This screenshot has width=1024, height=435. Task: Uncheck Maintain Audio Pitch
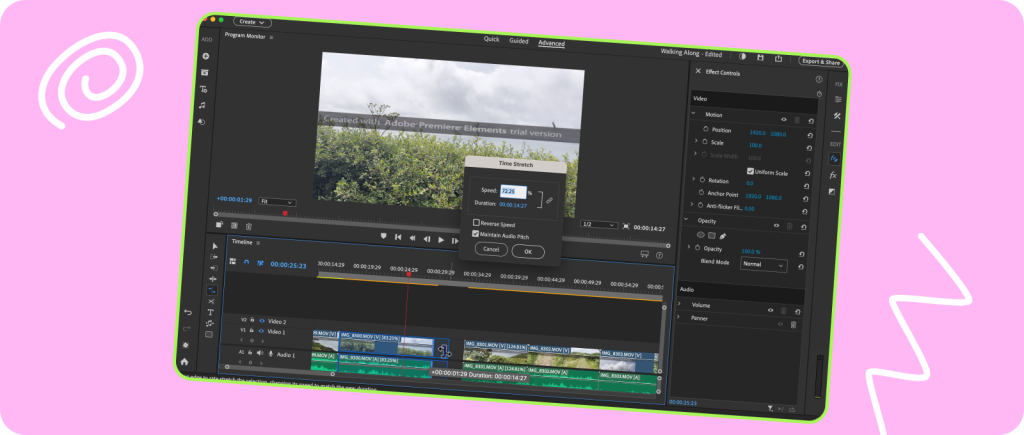pos(475,233)
